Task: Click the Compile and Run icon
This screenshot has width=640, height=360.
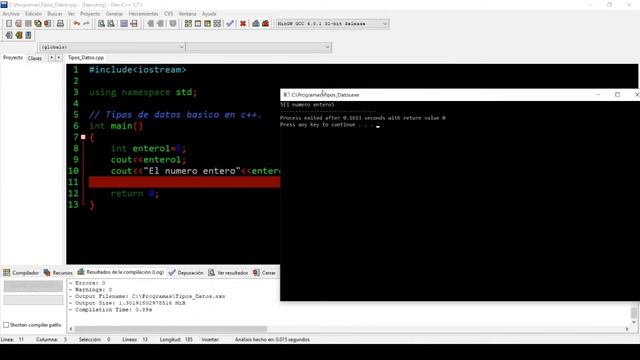Action: [207, 24]
